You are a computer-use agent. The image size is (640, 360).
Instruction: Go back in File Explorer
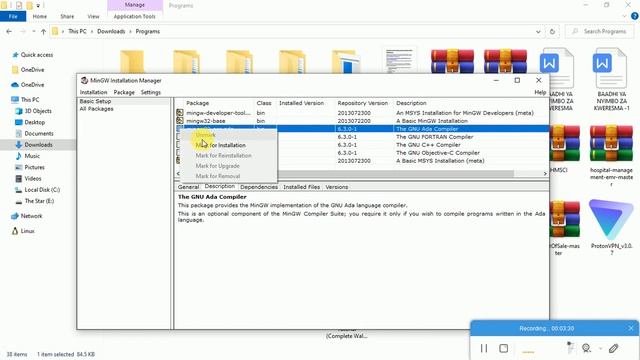pyautogui.click(x=9, y=31)
